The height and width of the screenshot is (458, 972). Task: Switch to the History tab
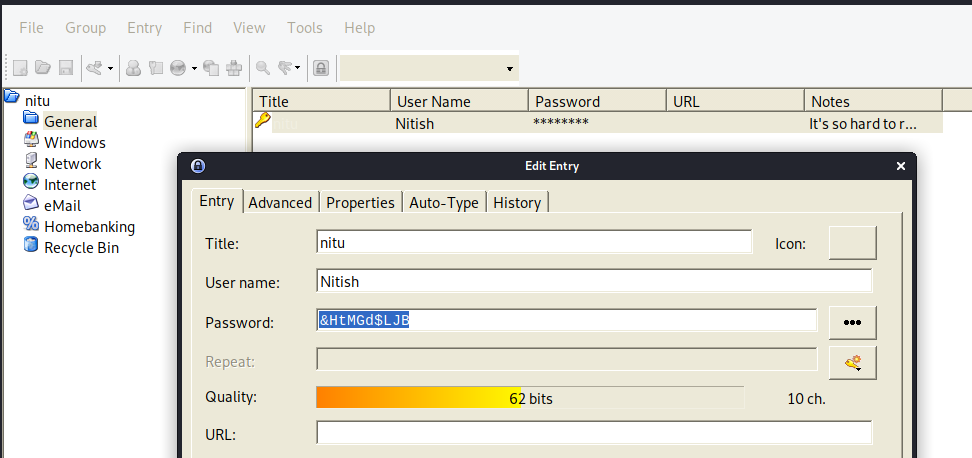[x=517, y=203]
